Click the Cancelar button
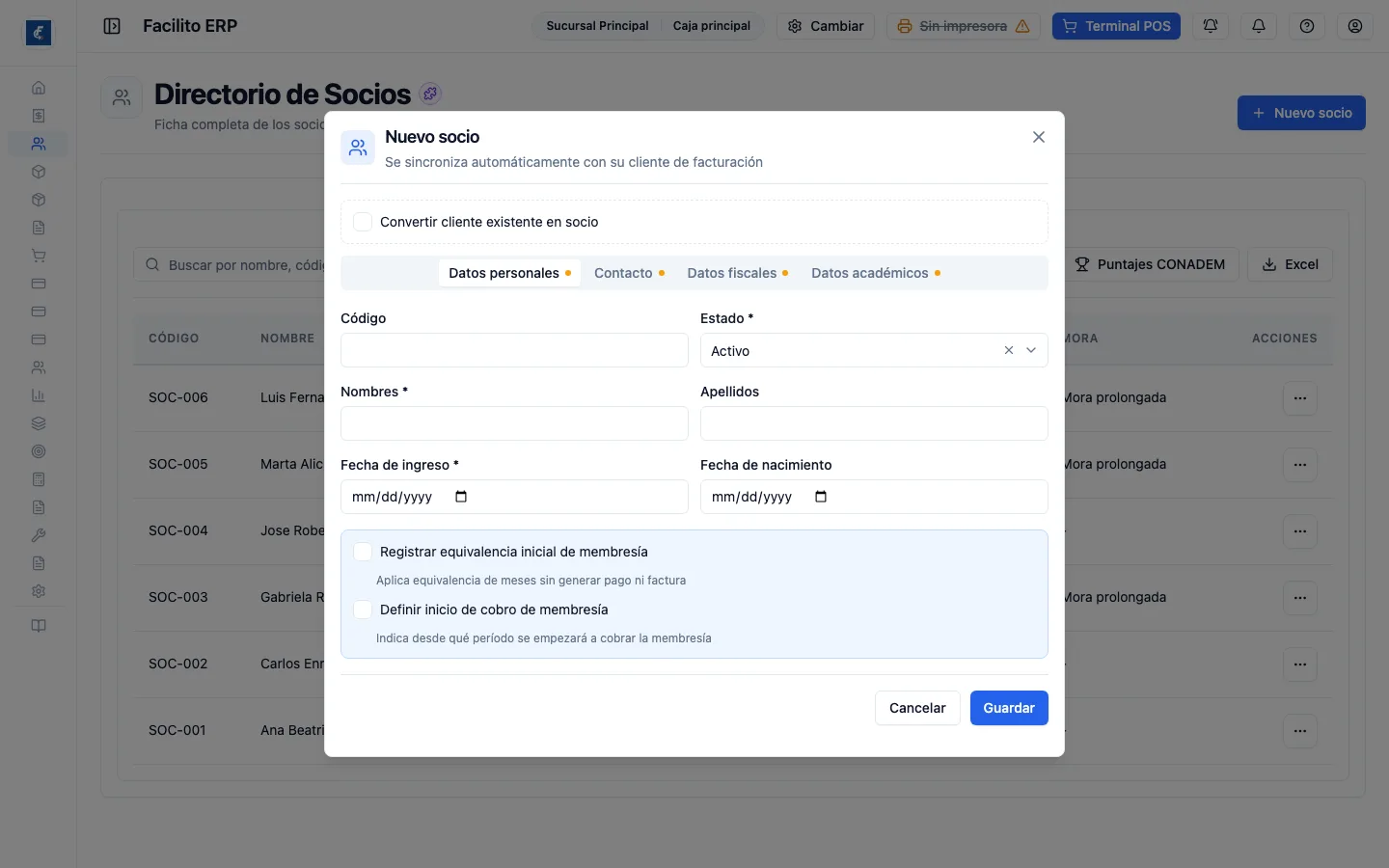The height and width of the screenshot is (868, 1389). (x=917, y=708)
